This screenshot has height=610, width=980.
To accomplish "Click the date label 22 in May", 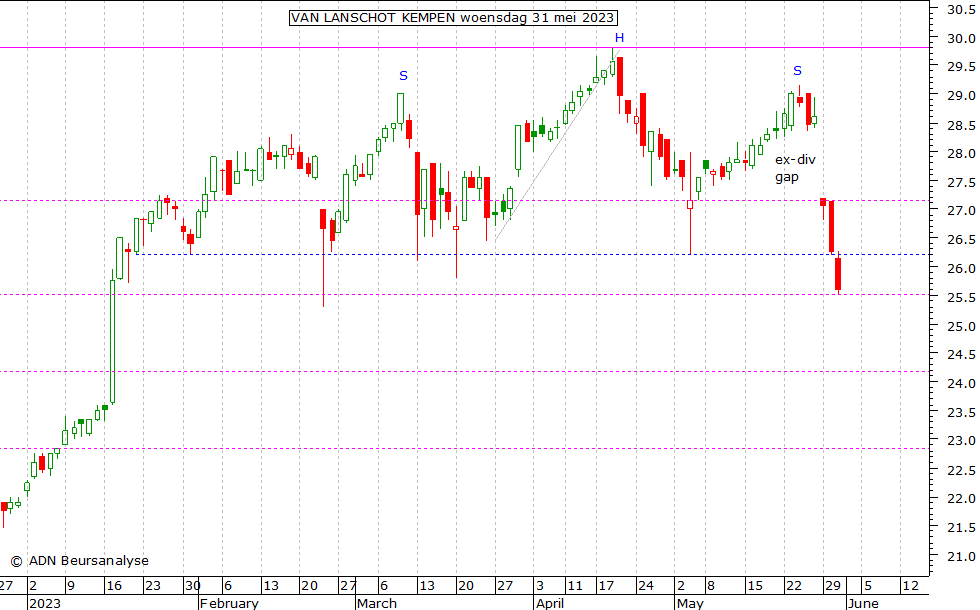I will point(794,586).
